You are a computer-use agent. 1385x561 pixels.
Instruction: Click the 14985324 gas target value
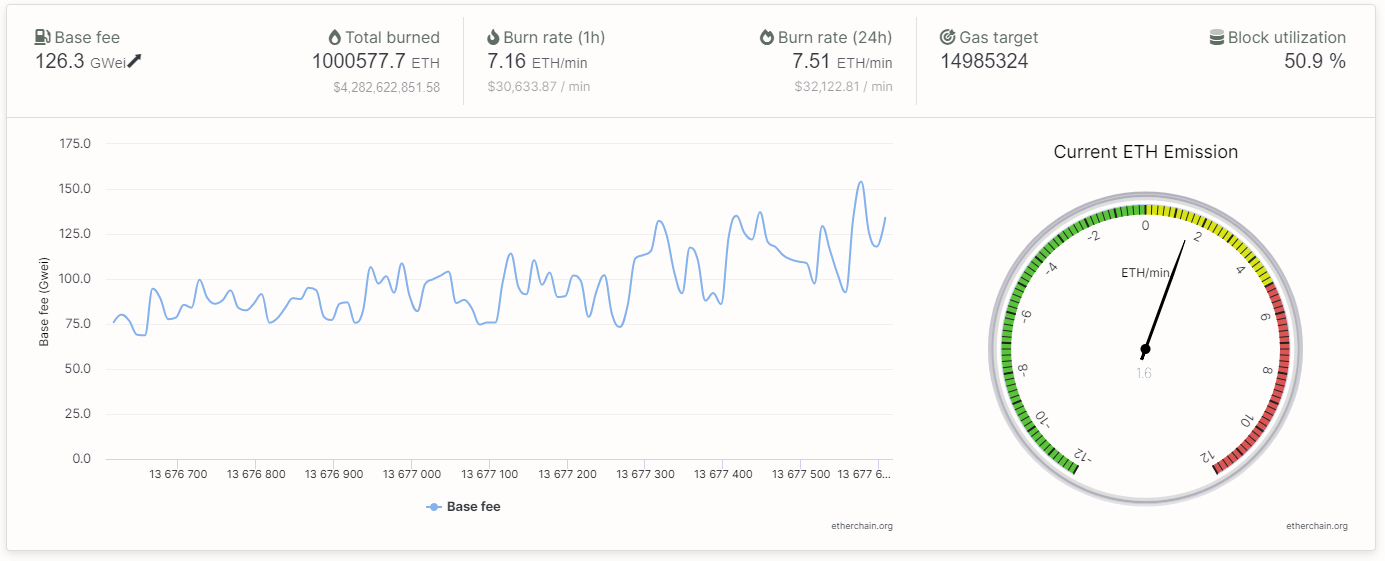[x=984, y=61]
